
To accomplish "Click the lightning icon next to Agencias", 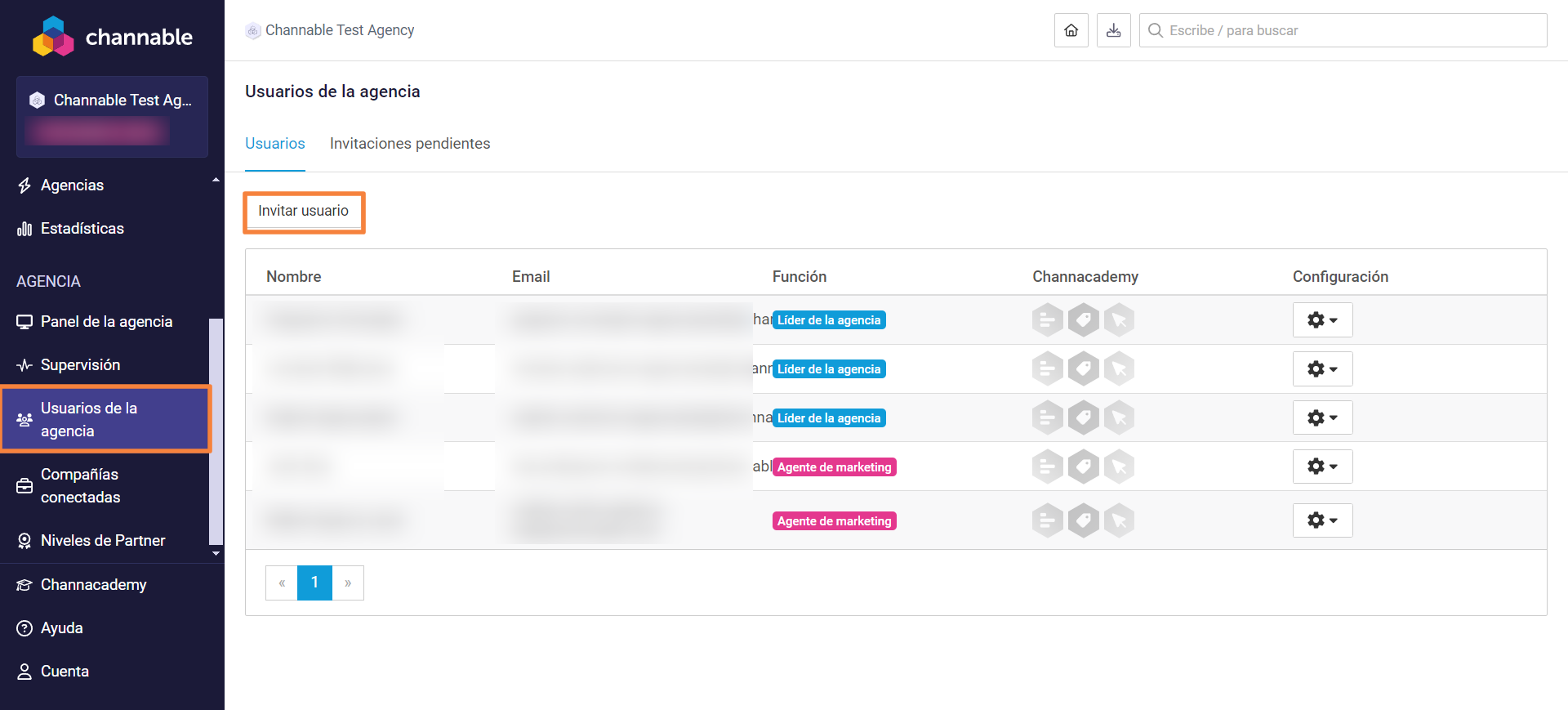I will tap(24, 185).
